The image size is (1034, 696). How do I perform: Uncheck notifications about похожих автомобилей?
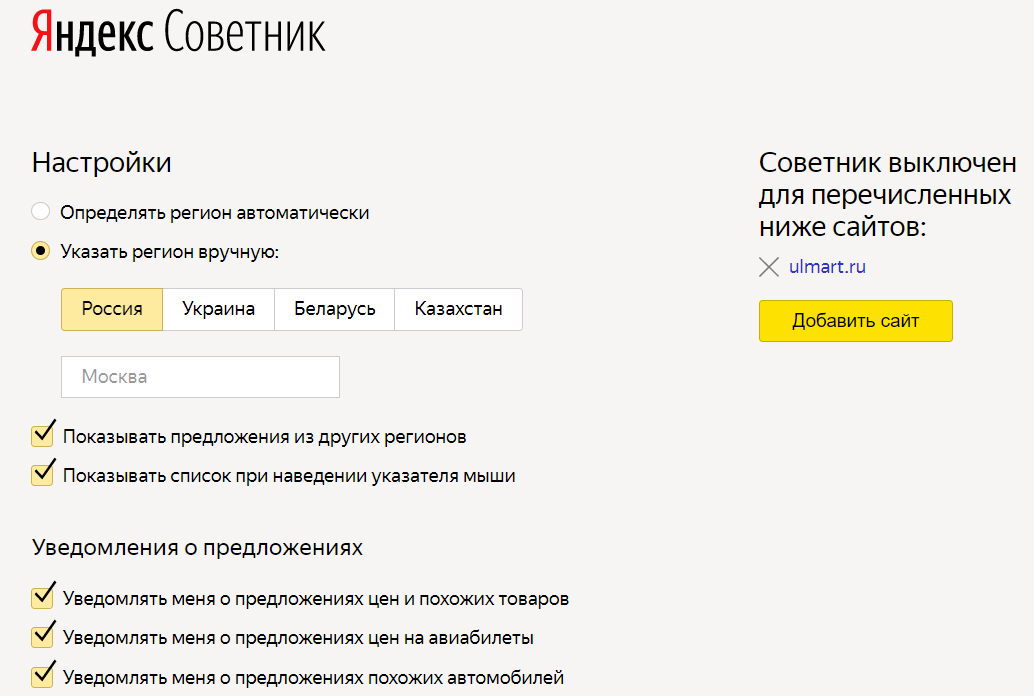pyautogui.click(x=43, y=675)
